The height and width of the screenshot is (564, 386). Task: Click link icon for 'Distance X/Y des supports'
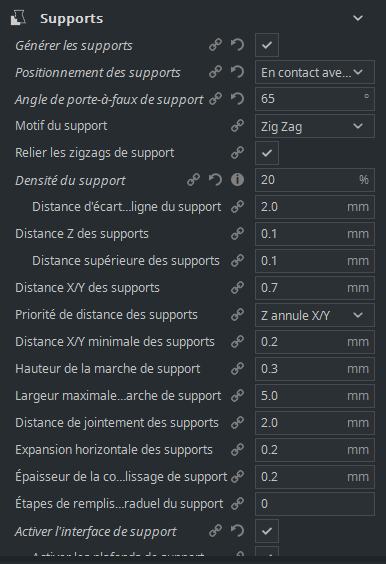pos(237,288)
